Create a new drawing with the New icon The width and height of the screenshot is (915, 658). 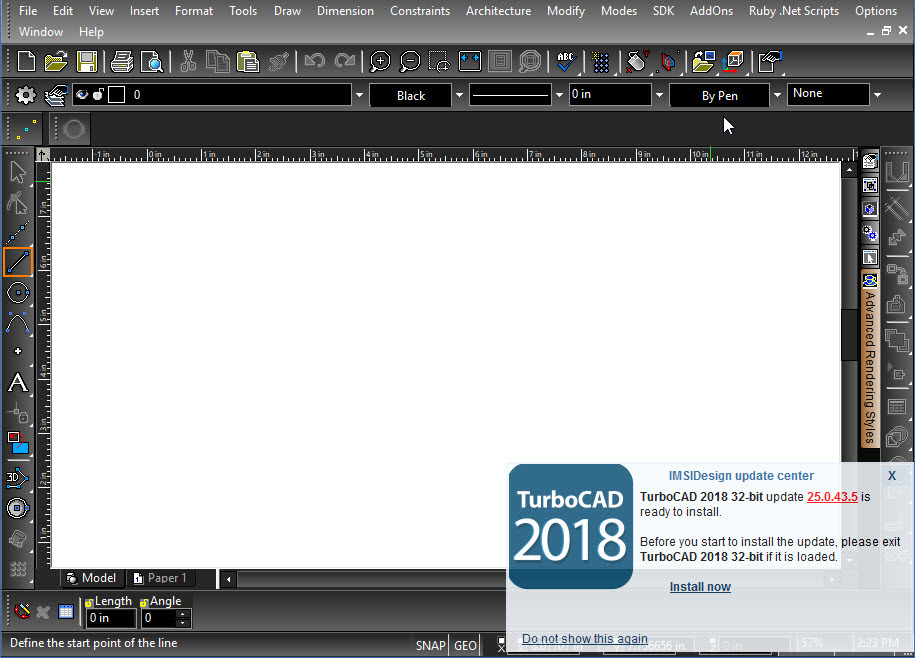coord(26,61)
